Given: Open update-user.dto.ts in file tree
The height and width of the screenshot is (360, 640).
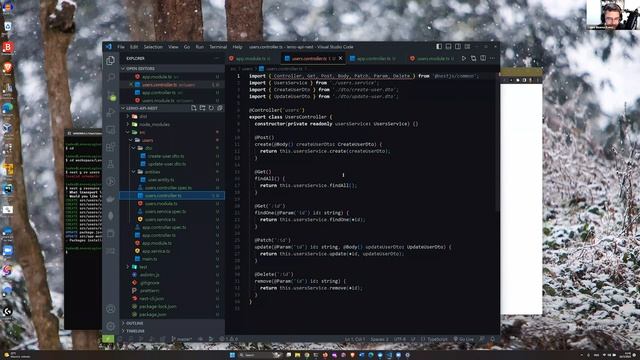Looking at the screenshot, I should pos(172,164).
